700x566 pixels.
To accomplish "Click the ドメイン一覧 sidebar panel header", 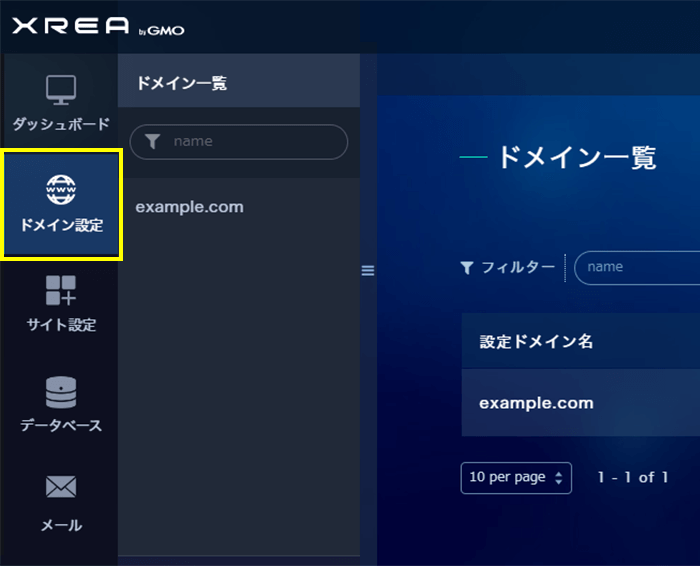I will coord(181,83).
